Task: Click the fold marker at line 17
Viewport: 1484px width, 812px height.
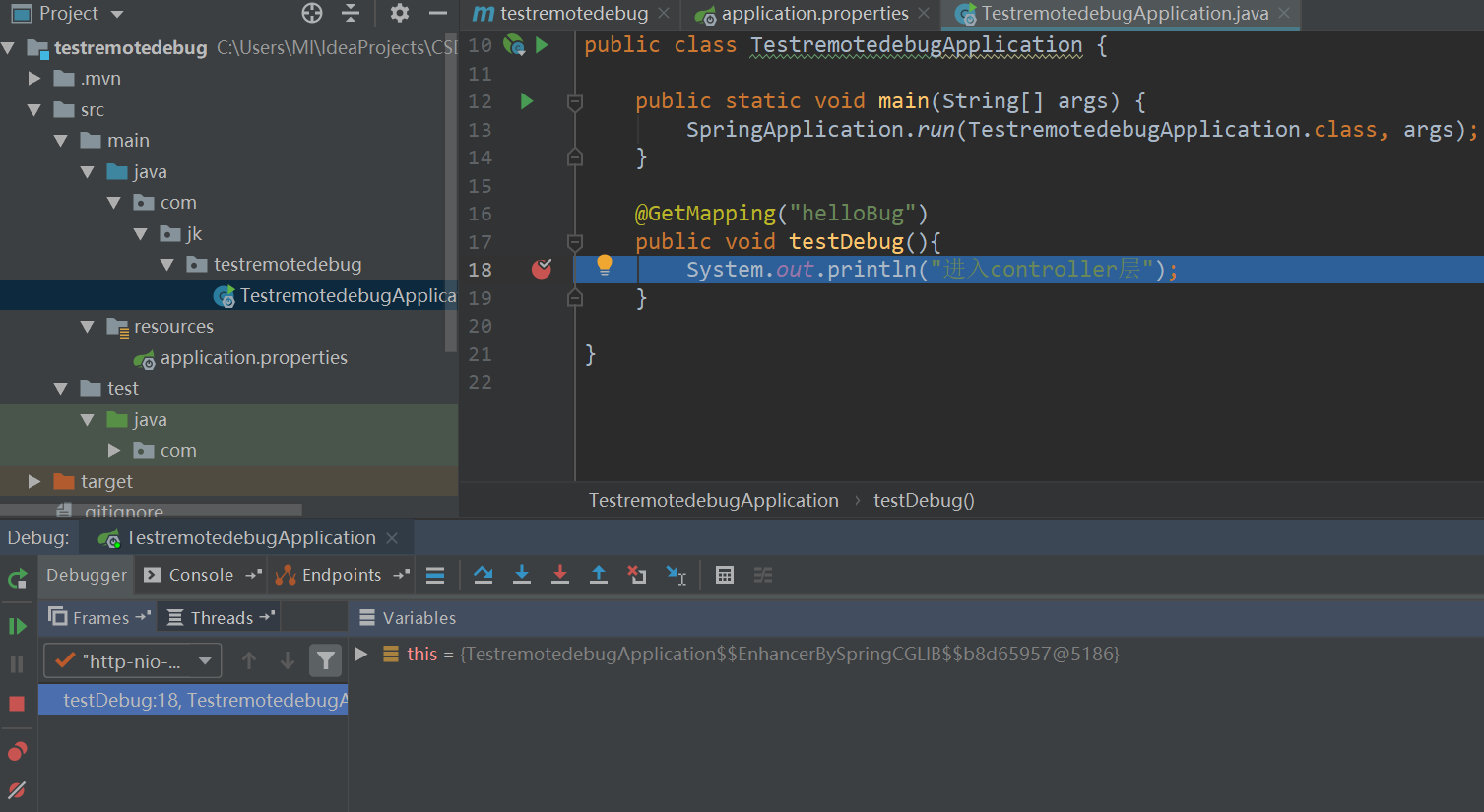Action: [x=575, y=242]
